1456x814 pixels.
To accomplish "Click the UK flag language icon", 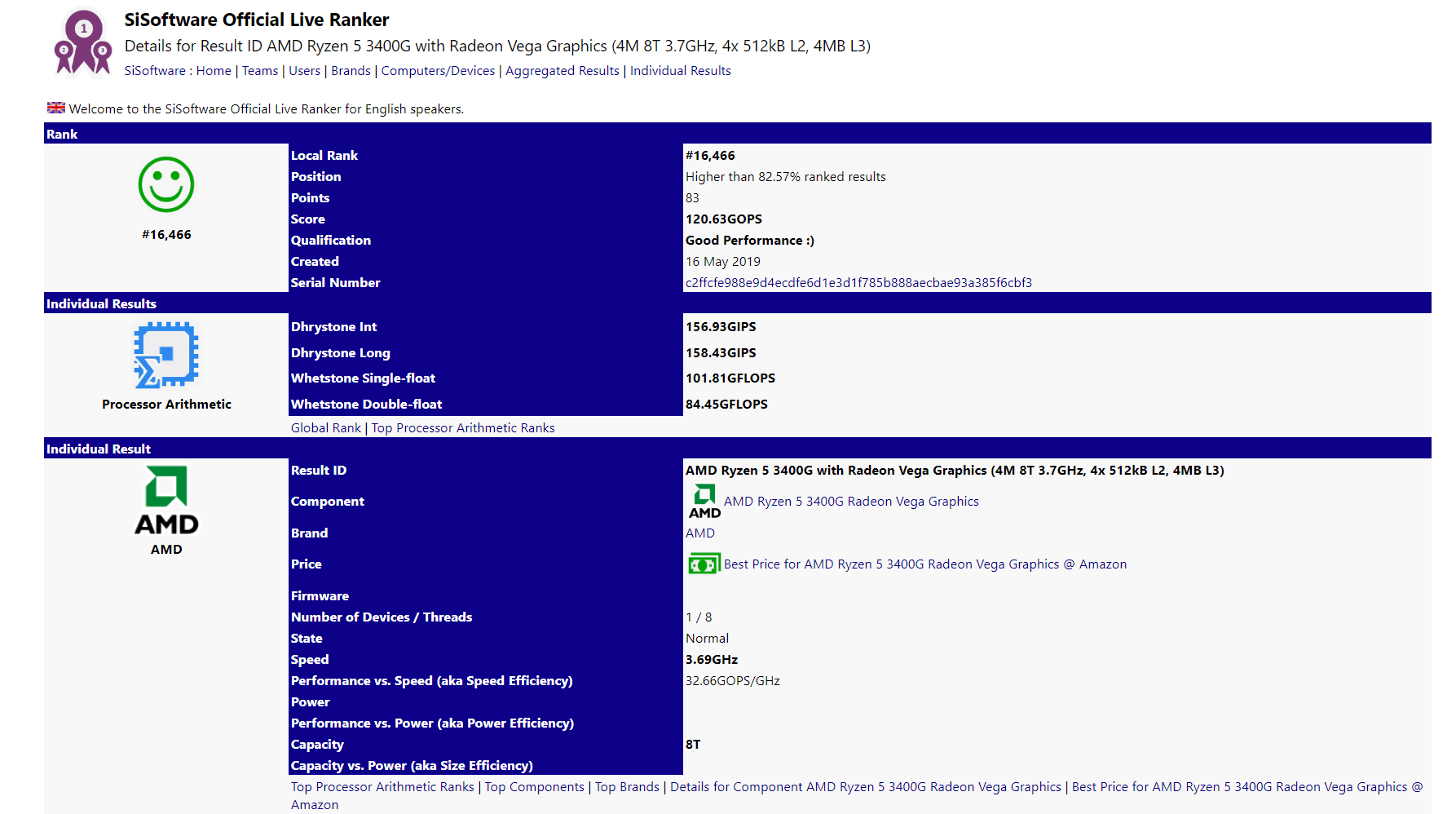I will 56,108.
